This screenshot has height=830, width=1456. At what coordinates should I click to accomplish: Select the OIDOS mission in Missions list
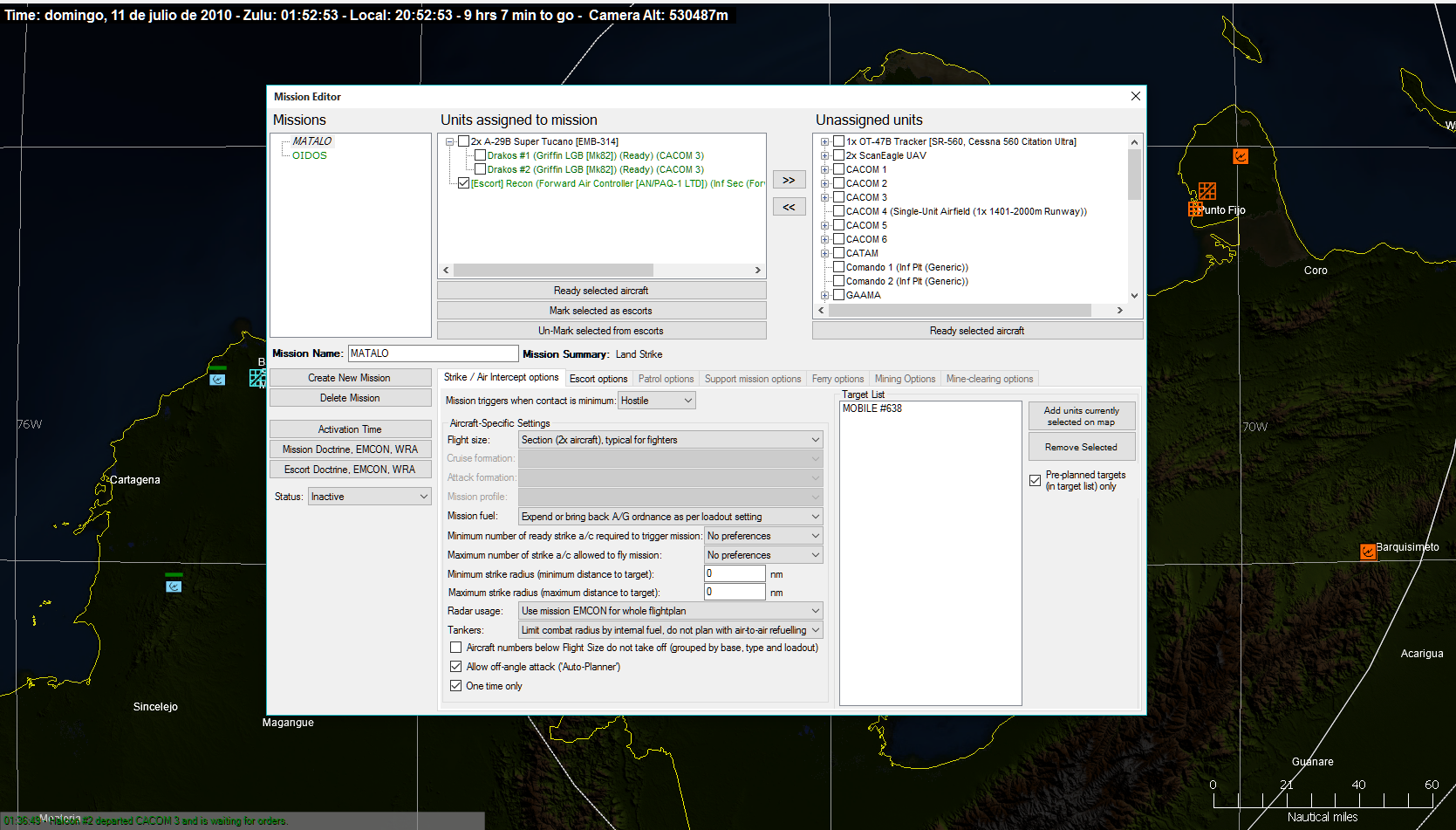[x=310, y=155]
